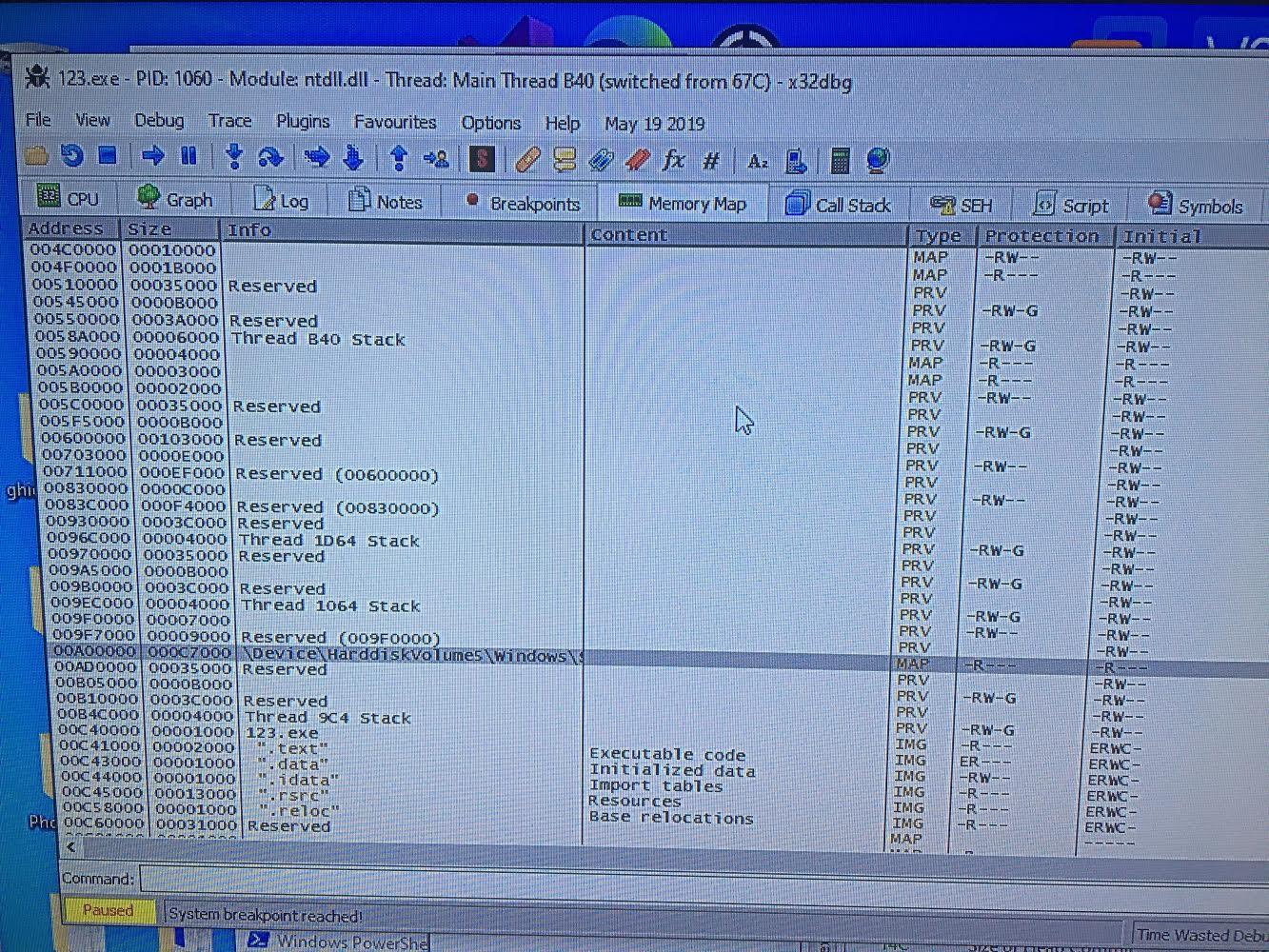Switch to the Breakpoints tab
Screen dimensions: 1269x952
[522, 203]
